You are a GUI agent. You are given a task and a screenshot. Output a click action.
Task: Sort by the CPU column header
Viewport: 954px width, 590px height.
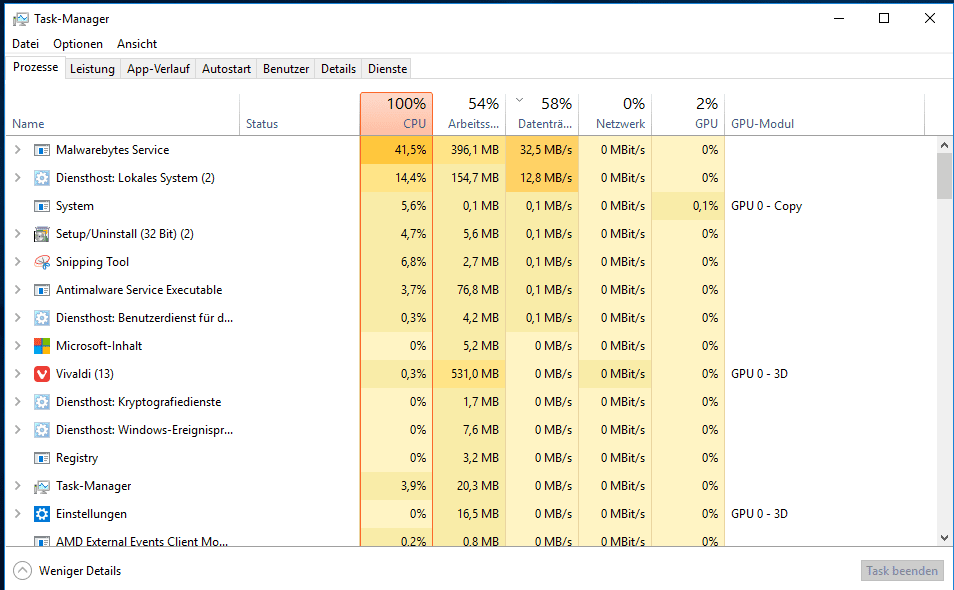point(396,114)
